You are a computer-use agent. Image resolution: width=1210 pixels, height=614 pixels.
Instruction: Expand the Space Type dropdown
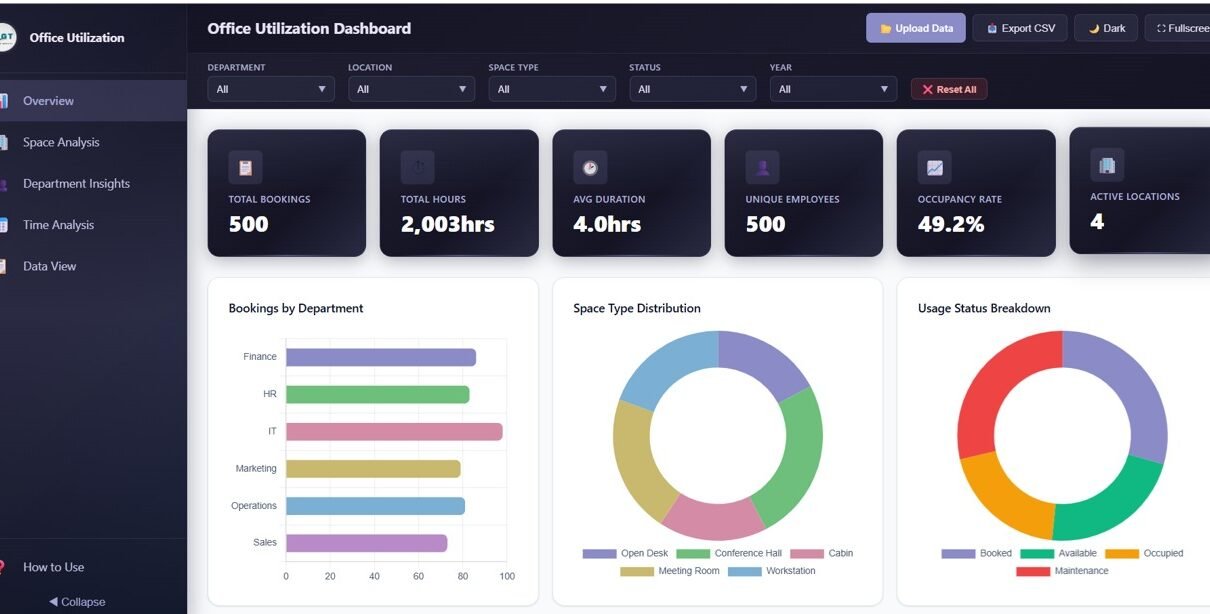click(551, 89)
